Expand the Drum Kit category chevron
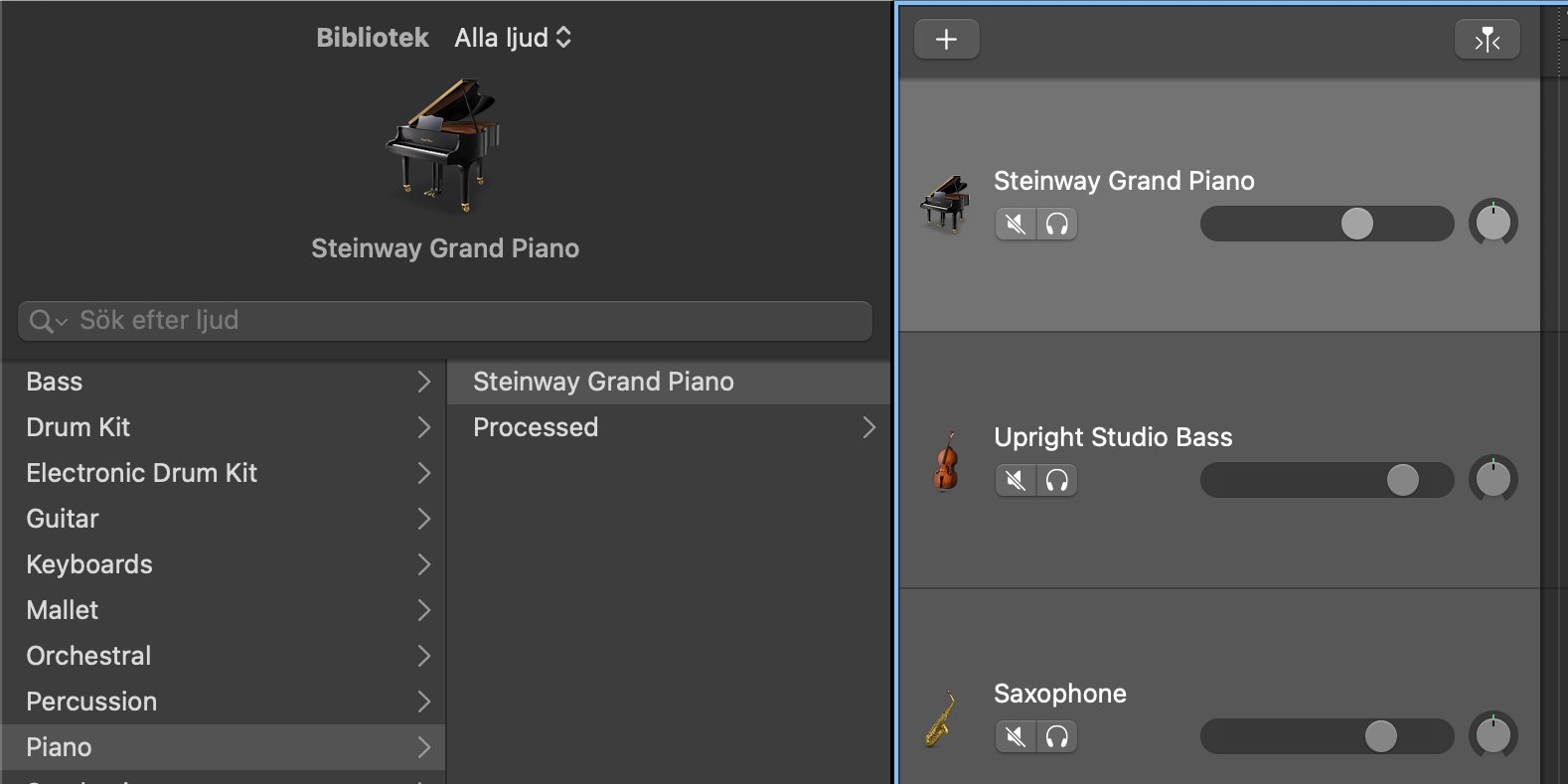The height and width of the screenshot is (784, 1568). (x=424, y=427)
